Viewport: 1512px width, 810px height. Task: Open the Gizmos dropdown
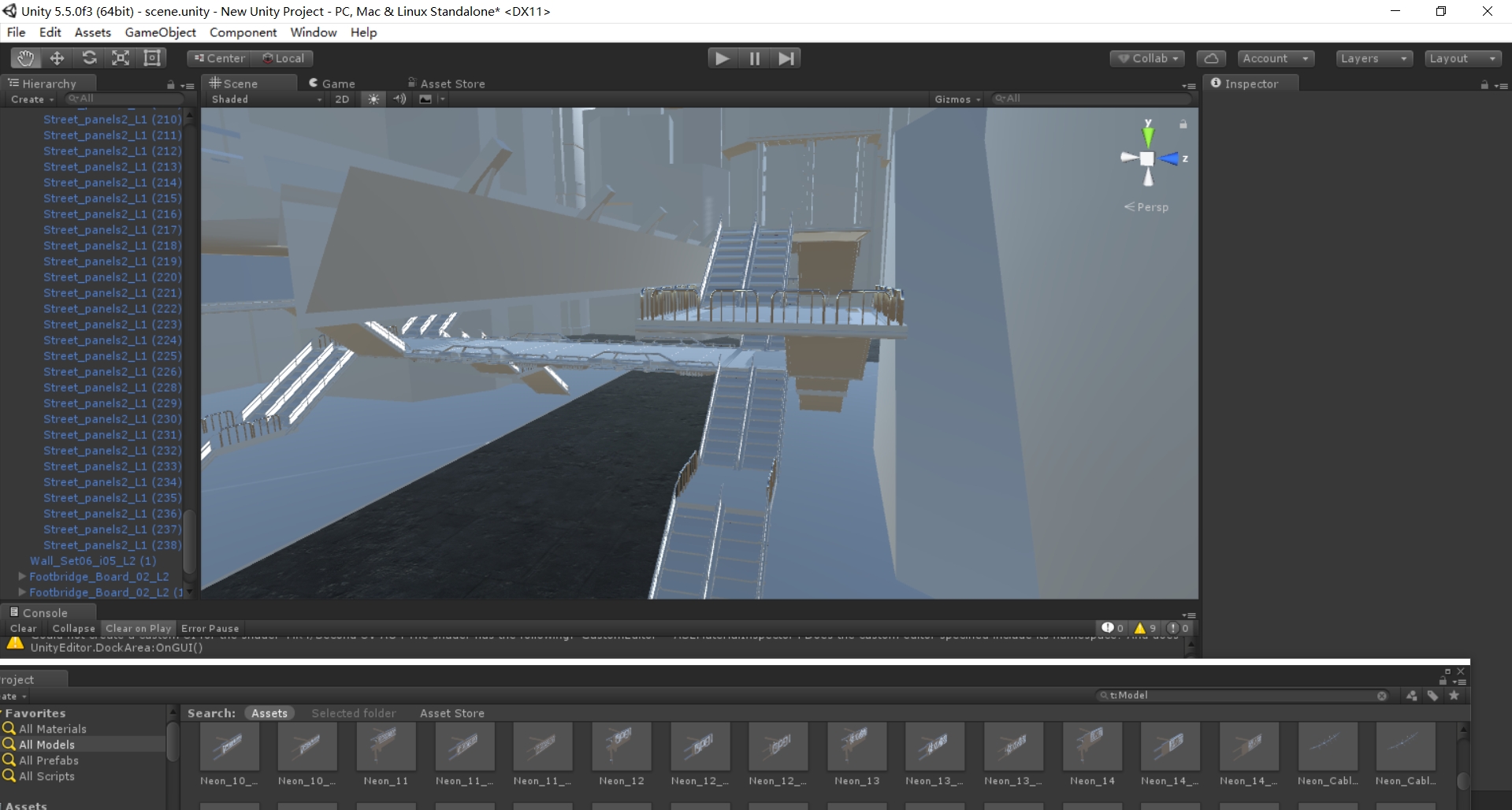[x=957, y=99]
